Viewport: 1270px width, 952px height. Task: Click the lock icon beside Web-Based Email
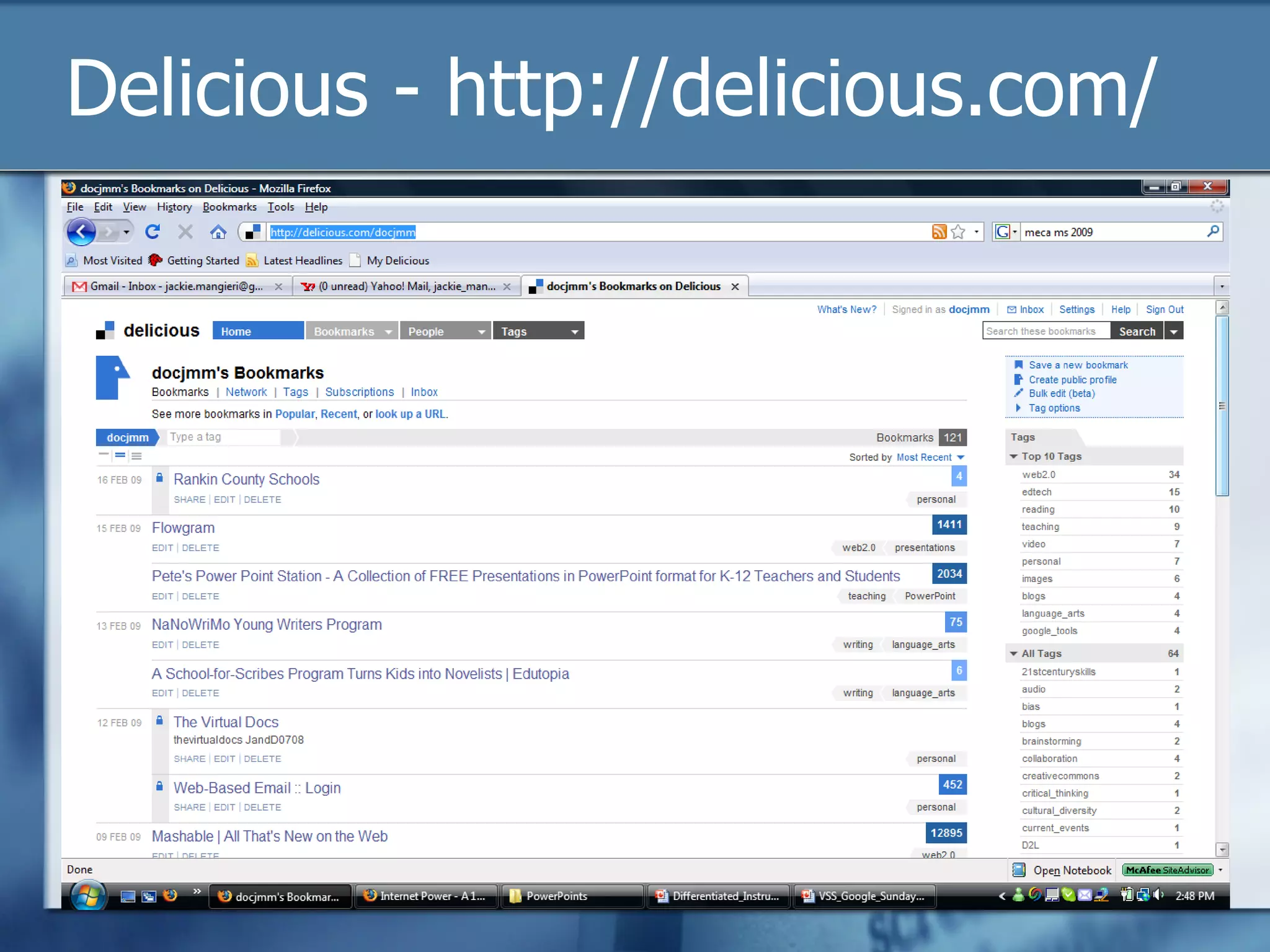[x=159, y=786]
